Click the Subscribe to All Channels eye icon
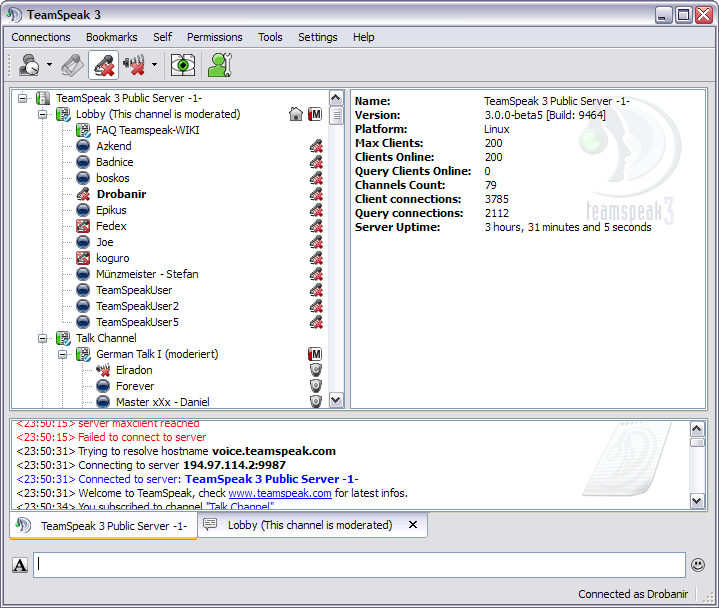719x608 pixels. coord(183,65)
